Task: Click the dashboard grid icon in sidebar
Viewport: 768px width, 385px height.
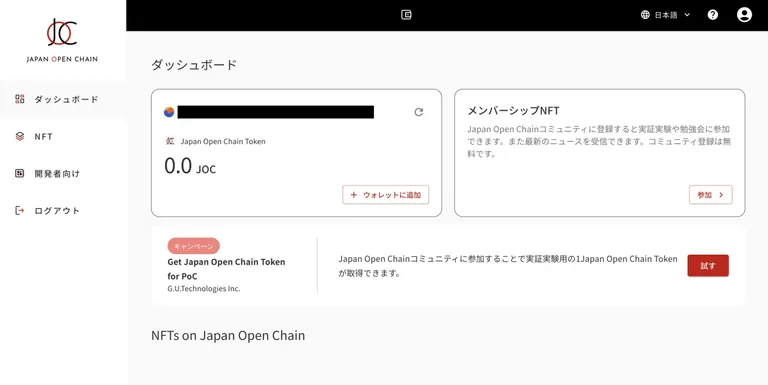Action: 20,99
